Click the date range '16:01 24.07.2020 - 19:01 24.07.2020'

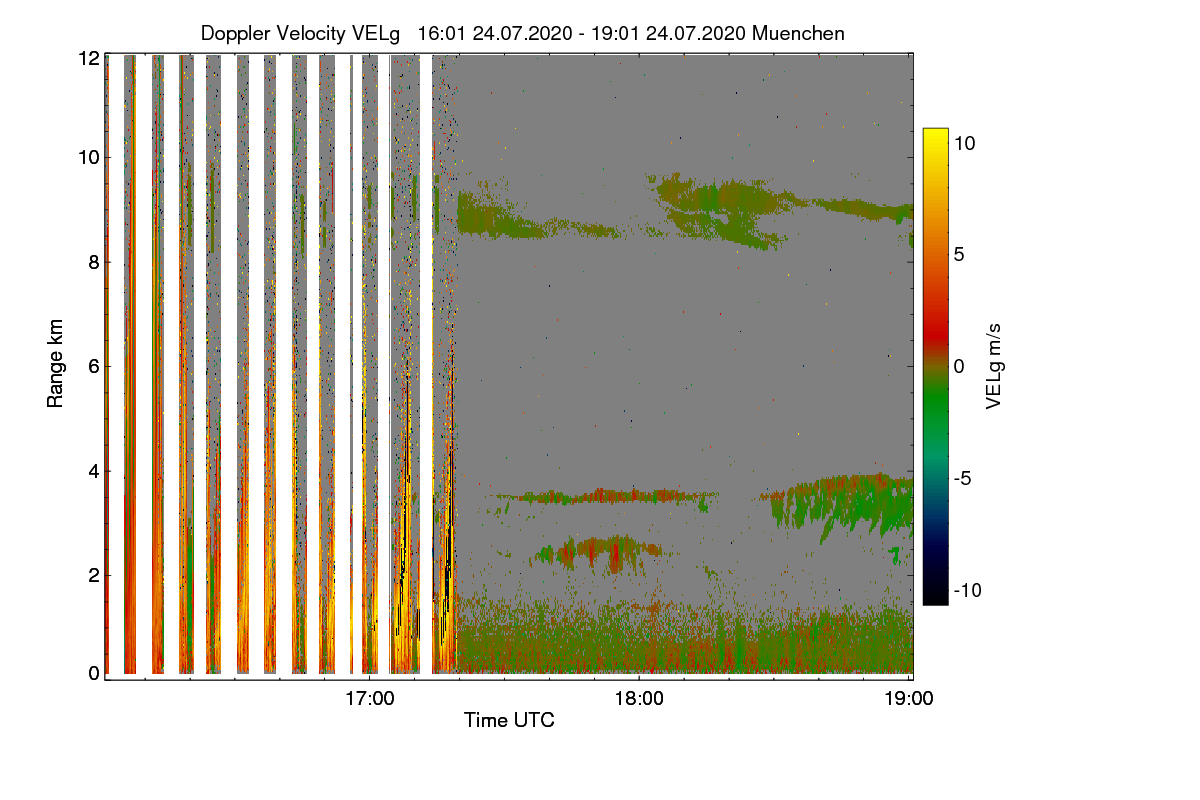click(x=582, y=33)
